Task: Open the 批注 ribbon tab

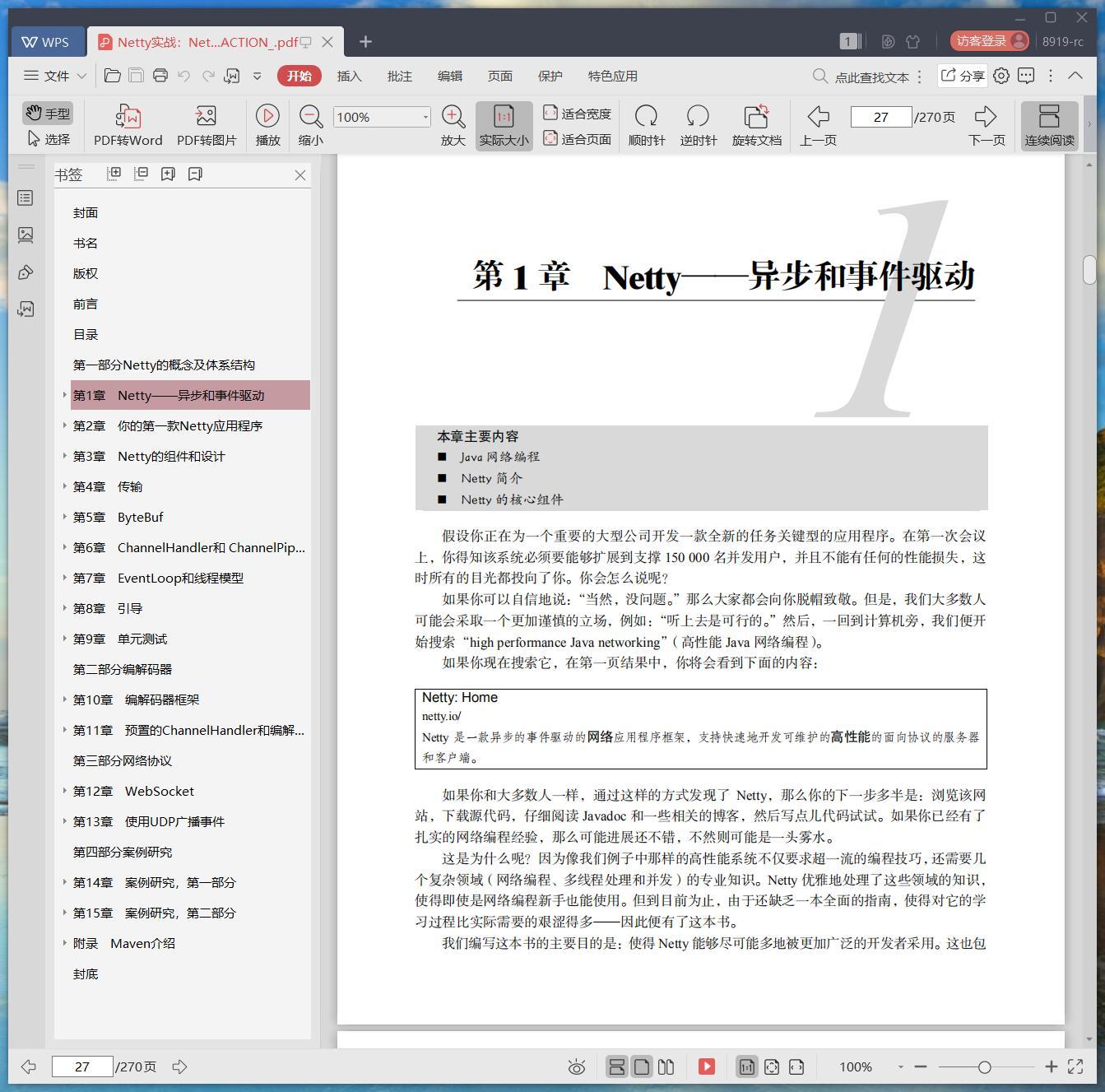Action: 399,76
